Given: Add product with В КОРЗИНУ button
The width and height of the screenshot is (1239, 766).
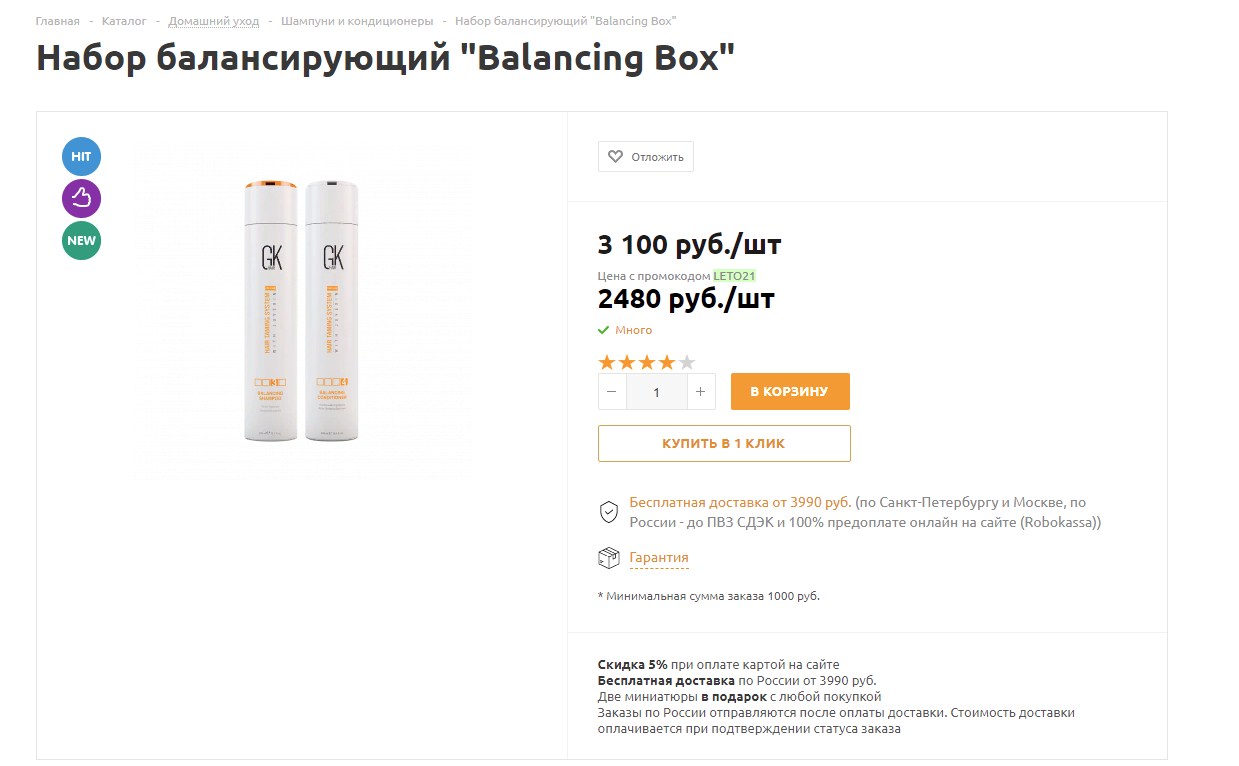Looking at the screenshot, I should coord(790,392).
